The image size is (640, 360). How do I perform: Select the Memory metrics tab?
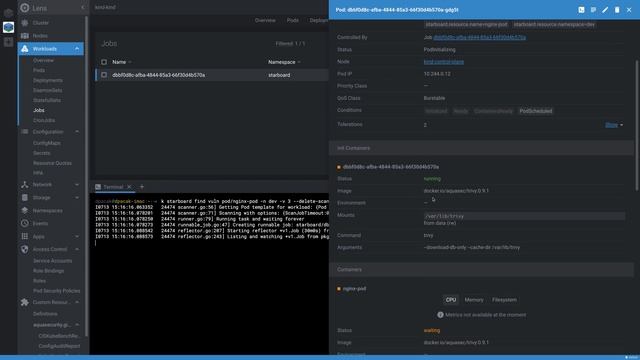point(474,300)
